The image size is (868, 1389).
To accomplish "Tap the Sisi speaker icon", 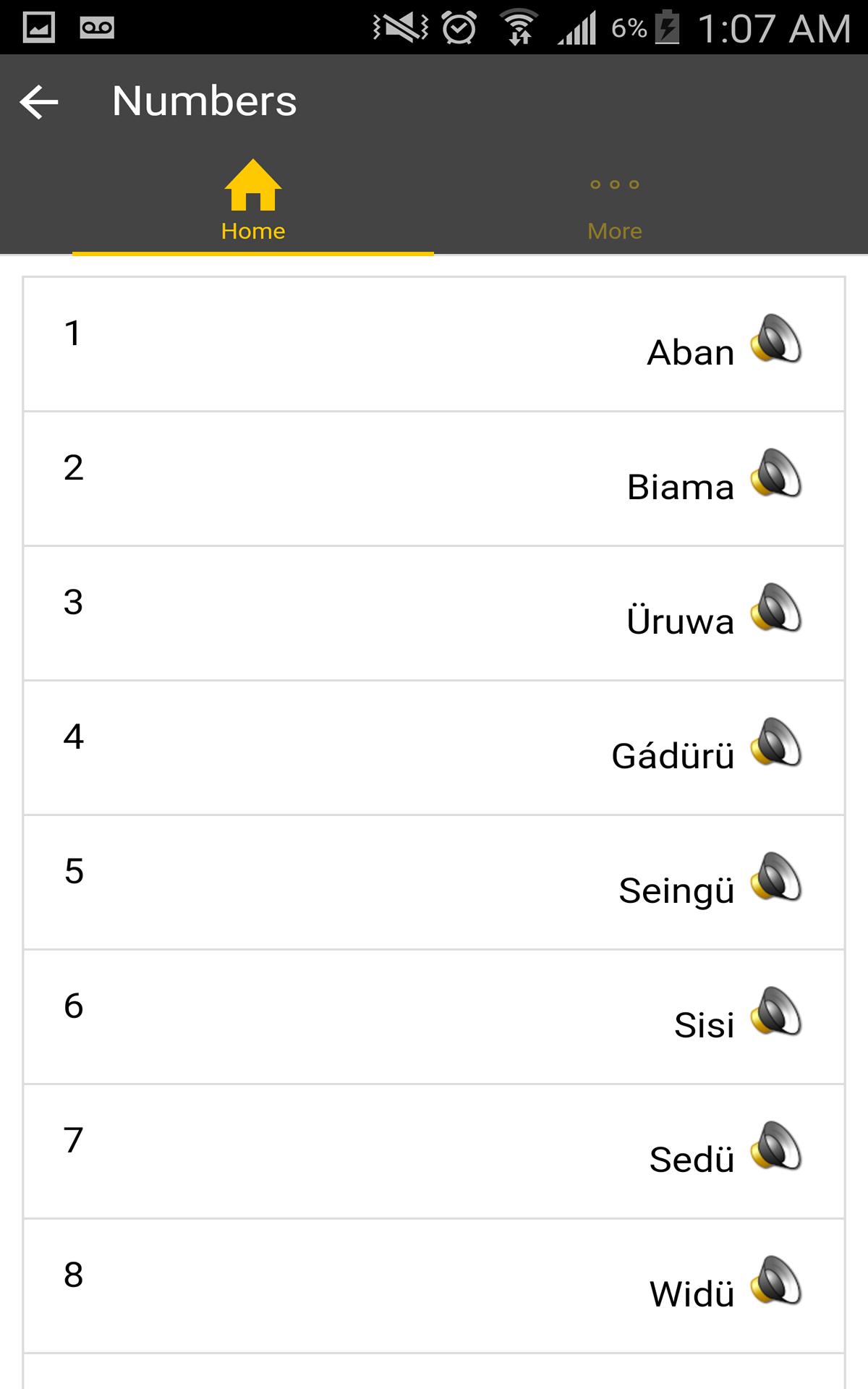I will click(775, 1011).
